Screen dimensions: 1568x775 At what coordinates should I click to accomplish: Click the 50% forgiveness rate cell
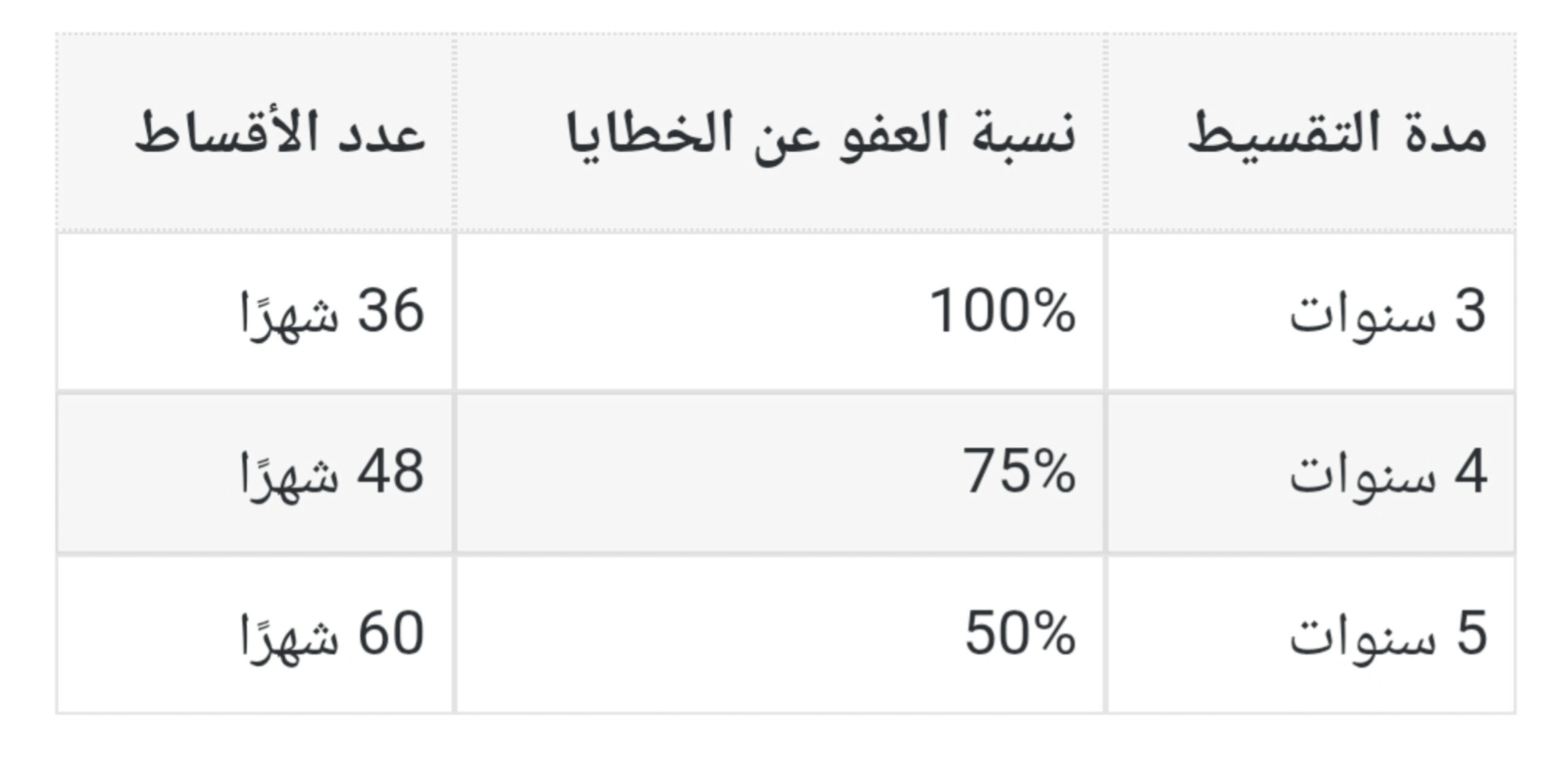(x=1019, y=635)
